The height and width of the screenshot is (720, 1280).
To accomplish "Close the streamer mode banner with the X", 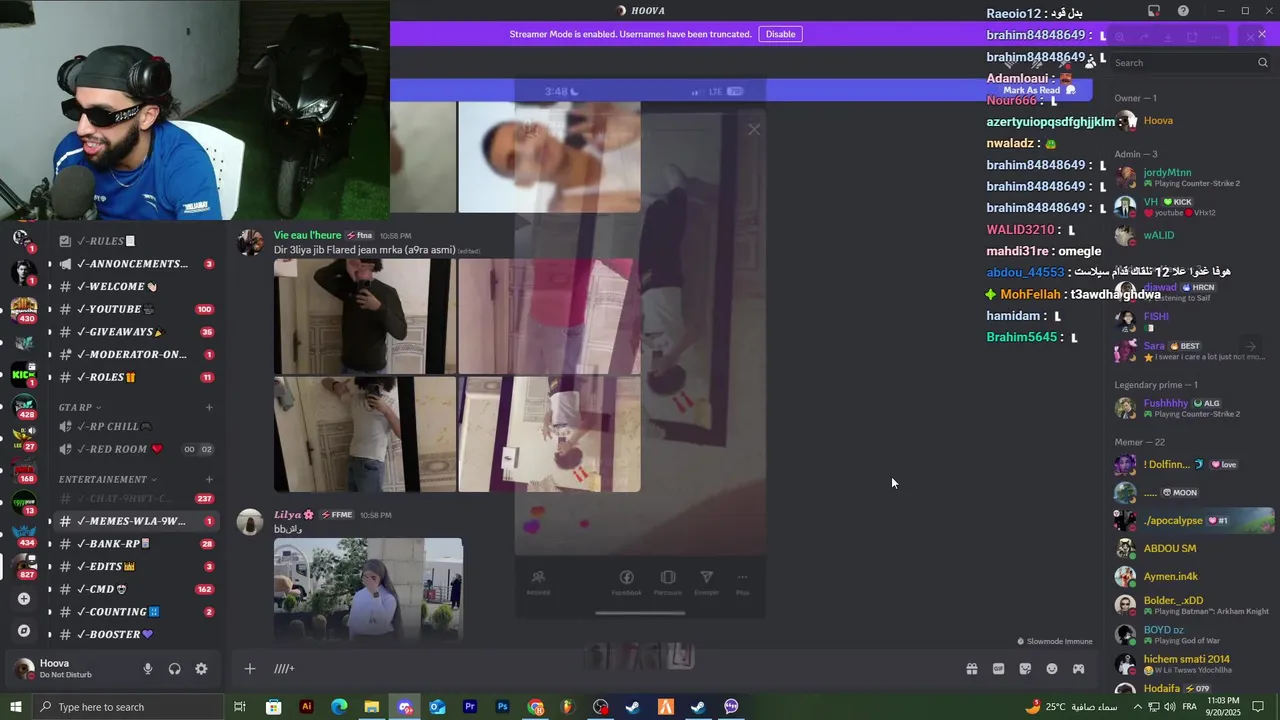I will point(1262,34).
